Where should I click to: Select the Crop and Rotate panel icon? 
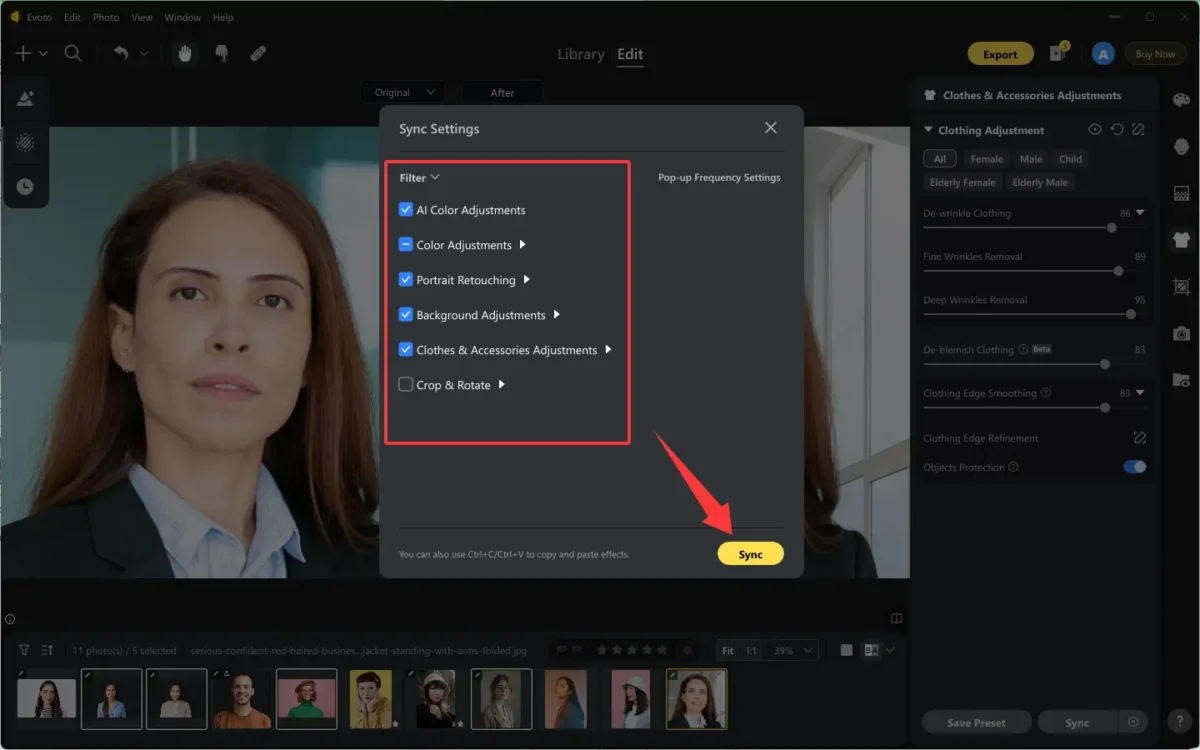(1181, 287)
